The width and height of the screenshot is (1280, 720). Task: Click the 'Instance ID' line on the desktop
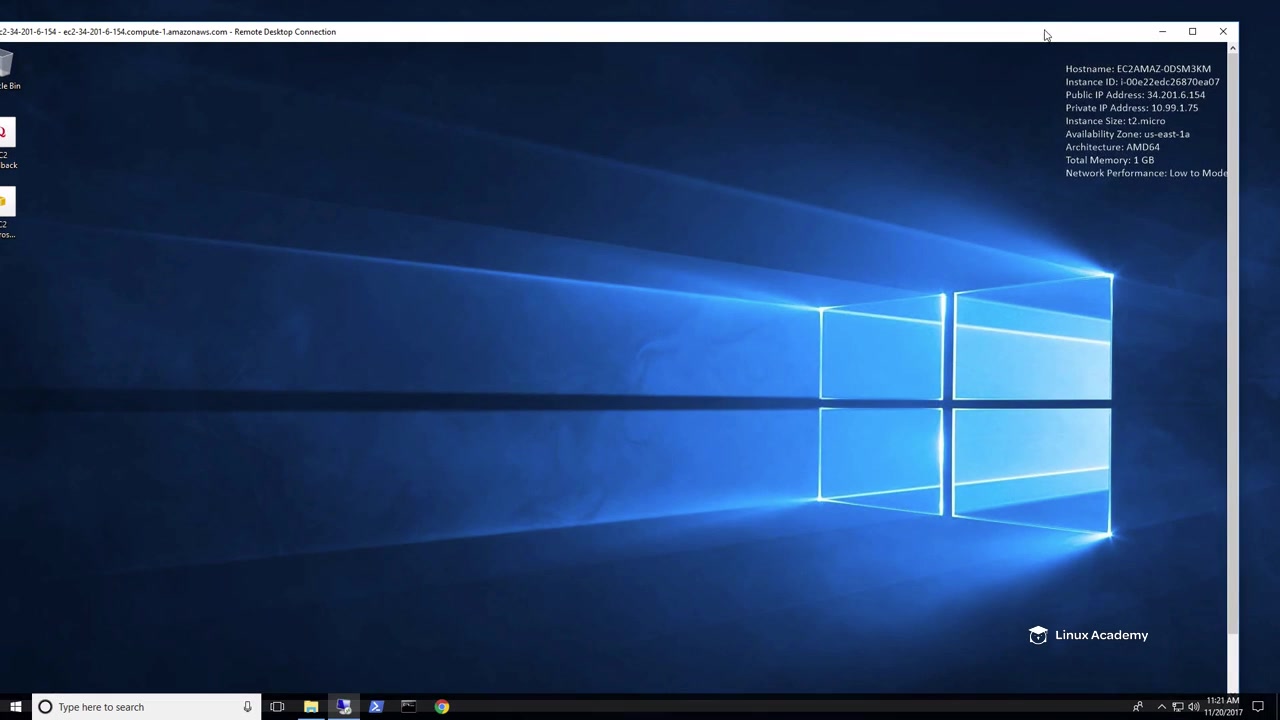click(x=1142, y=82)
